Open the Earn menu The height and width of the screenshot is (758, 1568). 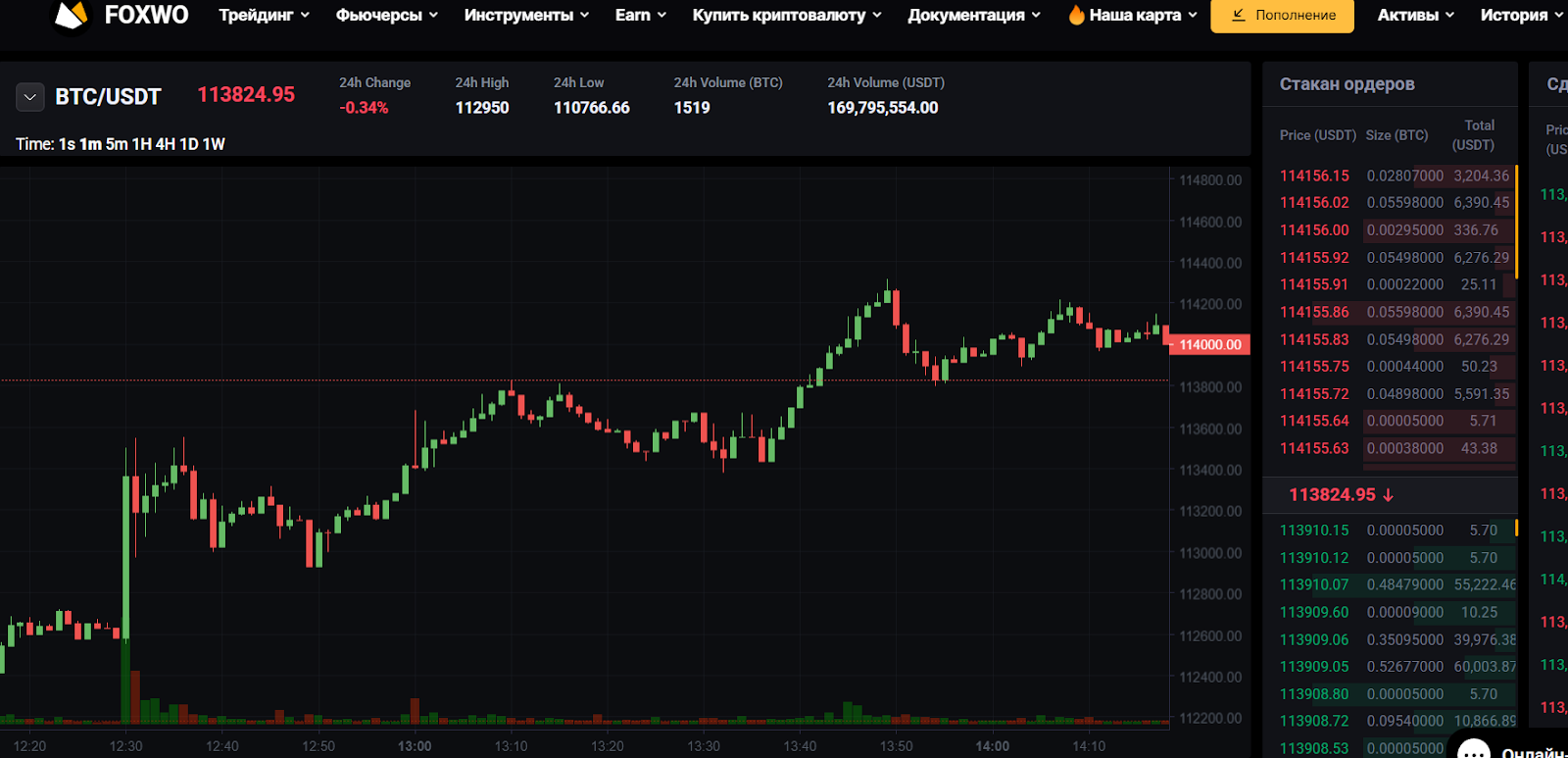coord(640,15)
